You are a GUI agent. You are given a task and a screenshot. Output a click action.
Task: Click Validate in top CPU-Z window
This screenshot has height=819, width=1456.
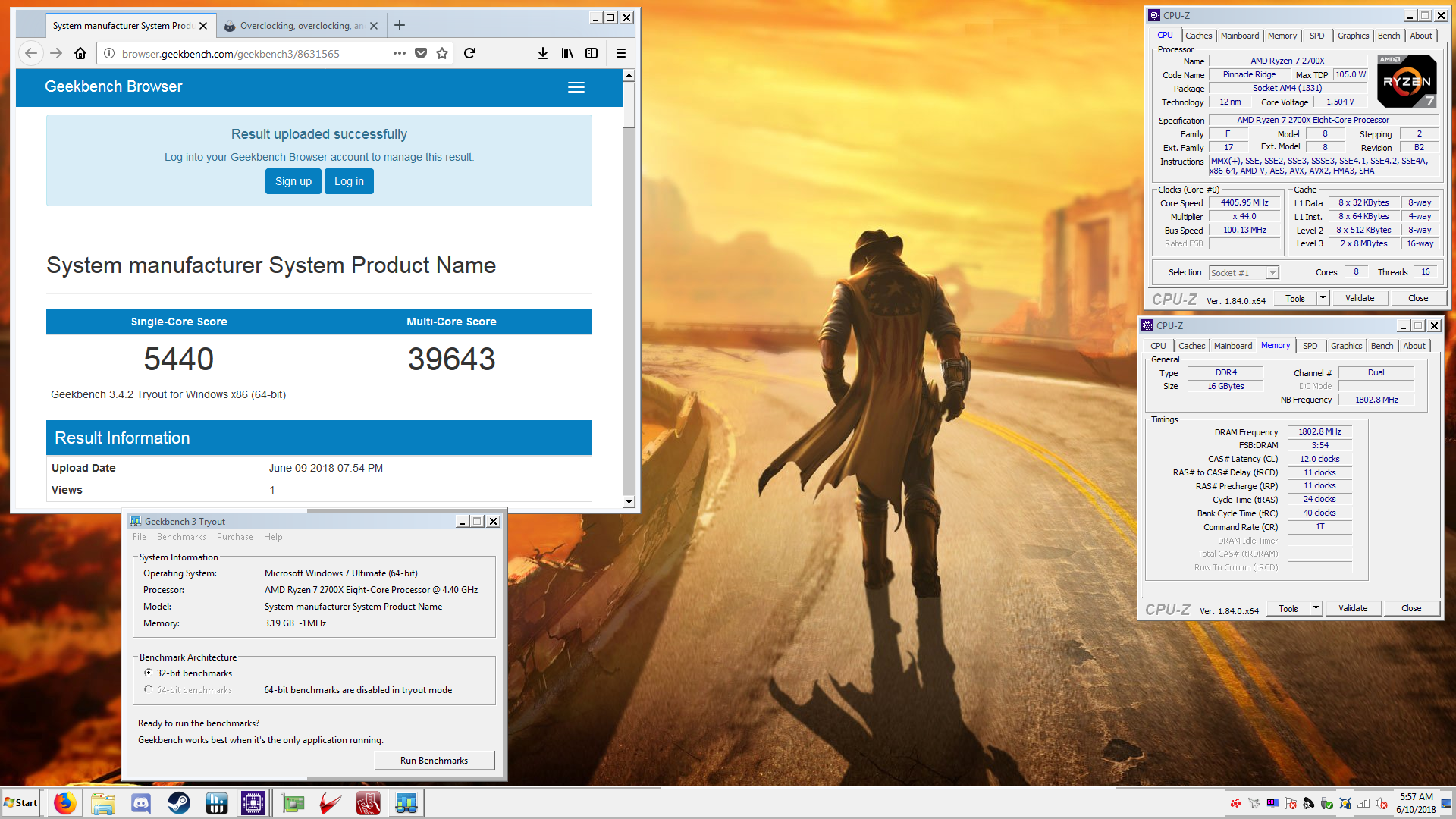click(1360, 298)
